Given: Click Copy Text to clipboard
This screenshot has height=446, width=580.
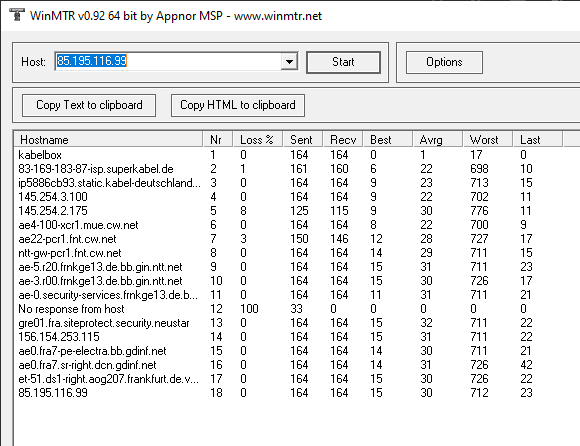Looking at the screenshot, I should coord(89,105).
